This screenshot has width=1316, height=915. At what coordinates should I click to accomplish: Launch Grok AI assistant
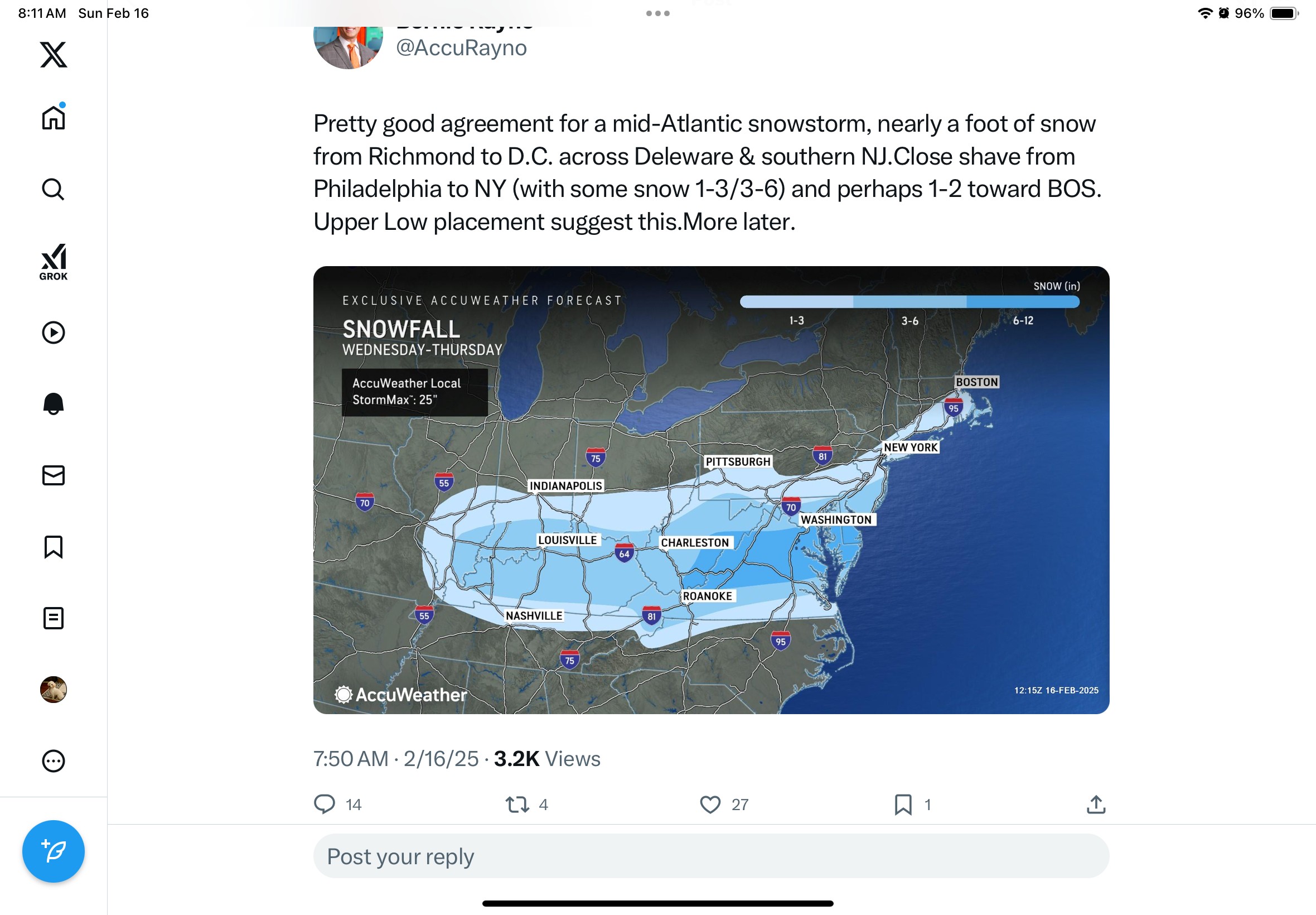[x=54, y=262]
